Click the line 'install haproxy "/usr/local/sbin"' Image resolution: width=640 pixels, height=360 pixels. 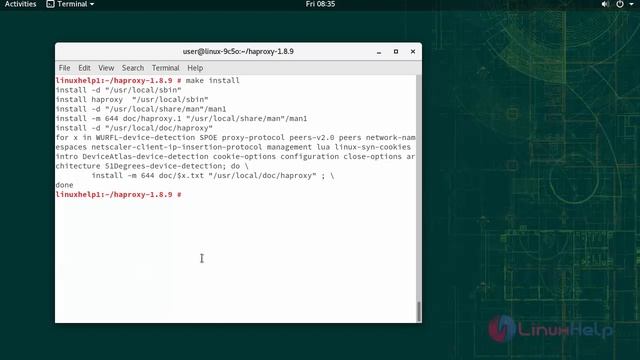click(x=132, y=99)
